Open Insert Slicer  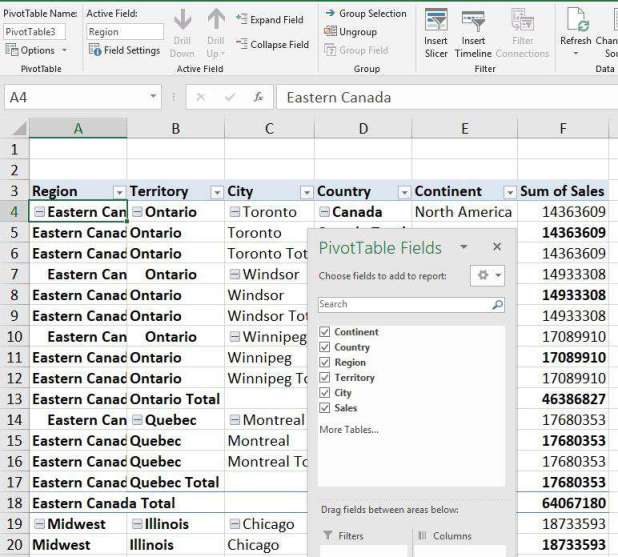[x=436, y=34]
